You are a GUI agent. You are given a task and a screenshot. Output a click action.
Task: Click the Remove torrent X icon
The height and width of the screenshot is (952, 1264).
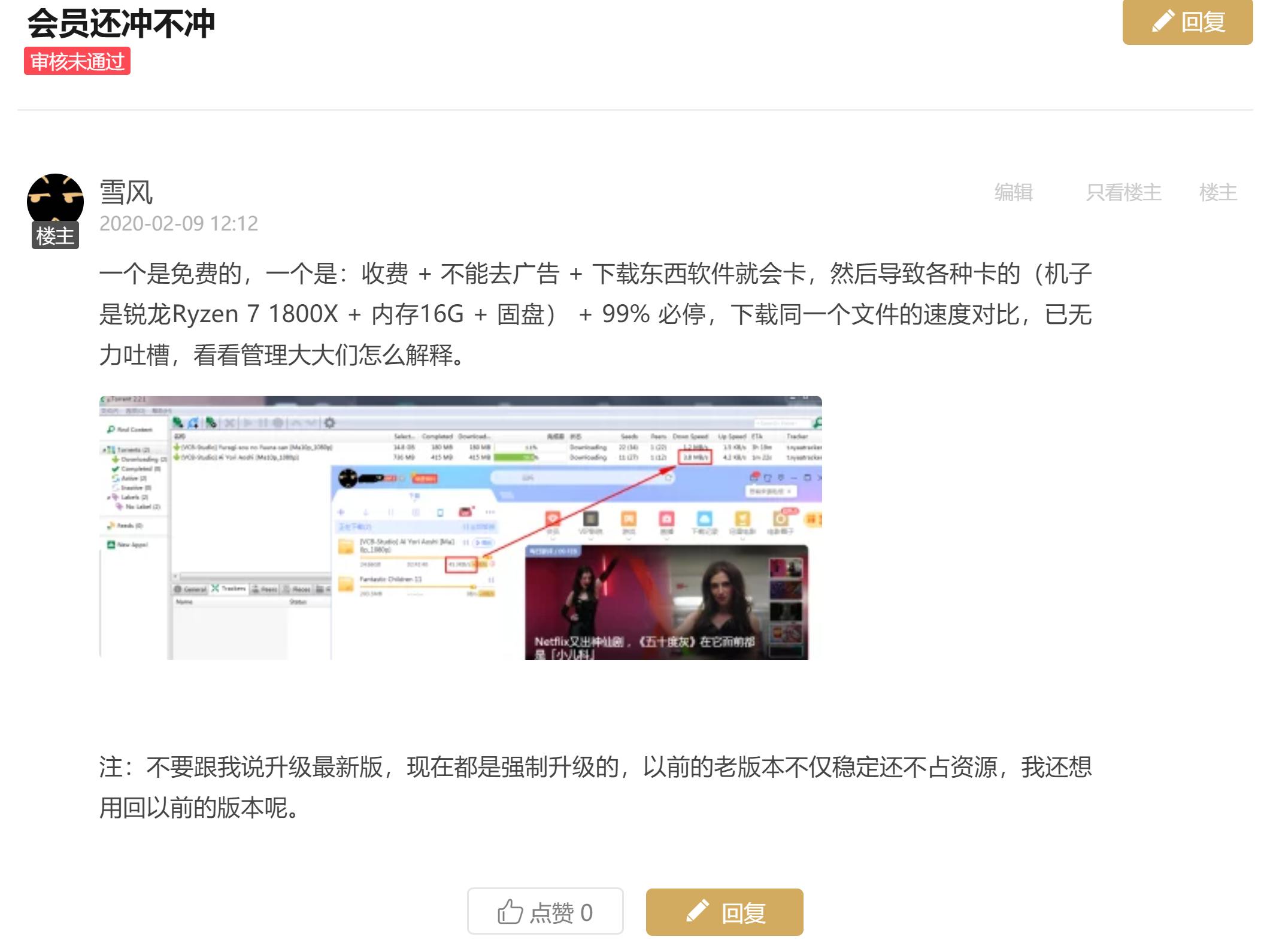[230, 423]
